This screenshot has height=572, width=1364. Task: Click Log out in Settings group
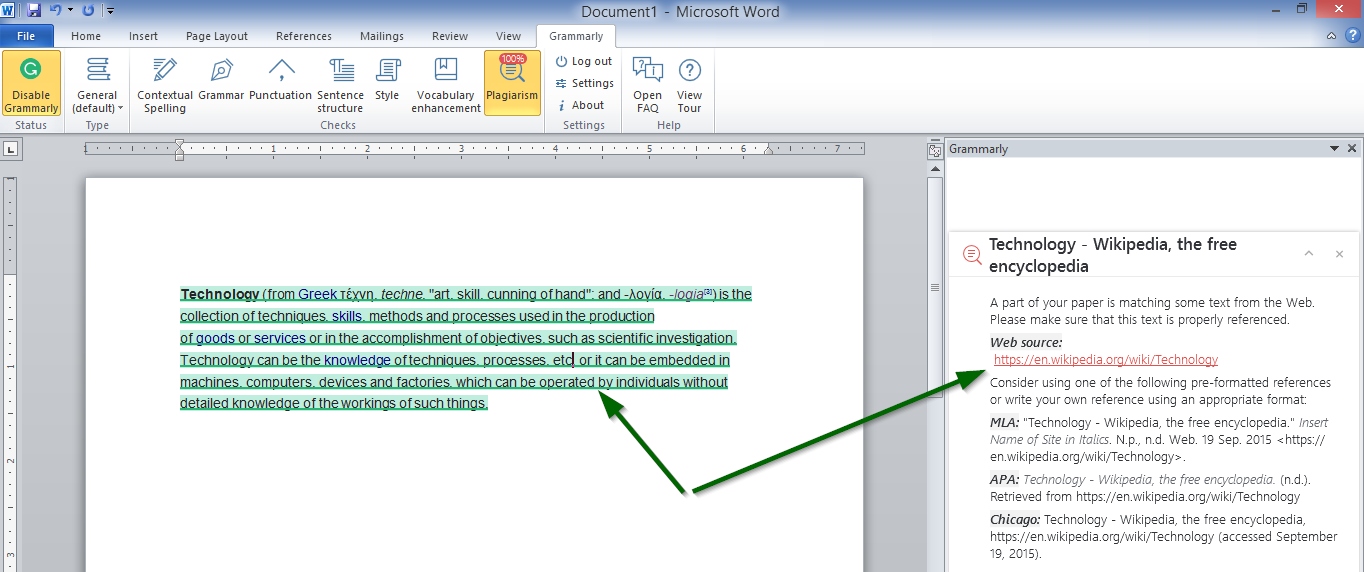pyautogui.click(x=584, y=61)
